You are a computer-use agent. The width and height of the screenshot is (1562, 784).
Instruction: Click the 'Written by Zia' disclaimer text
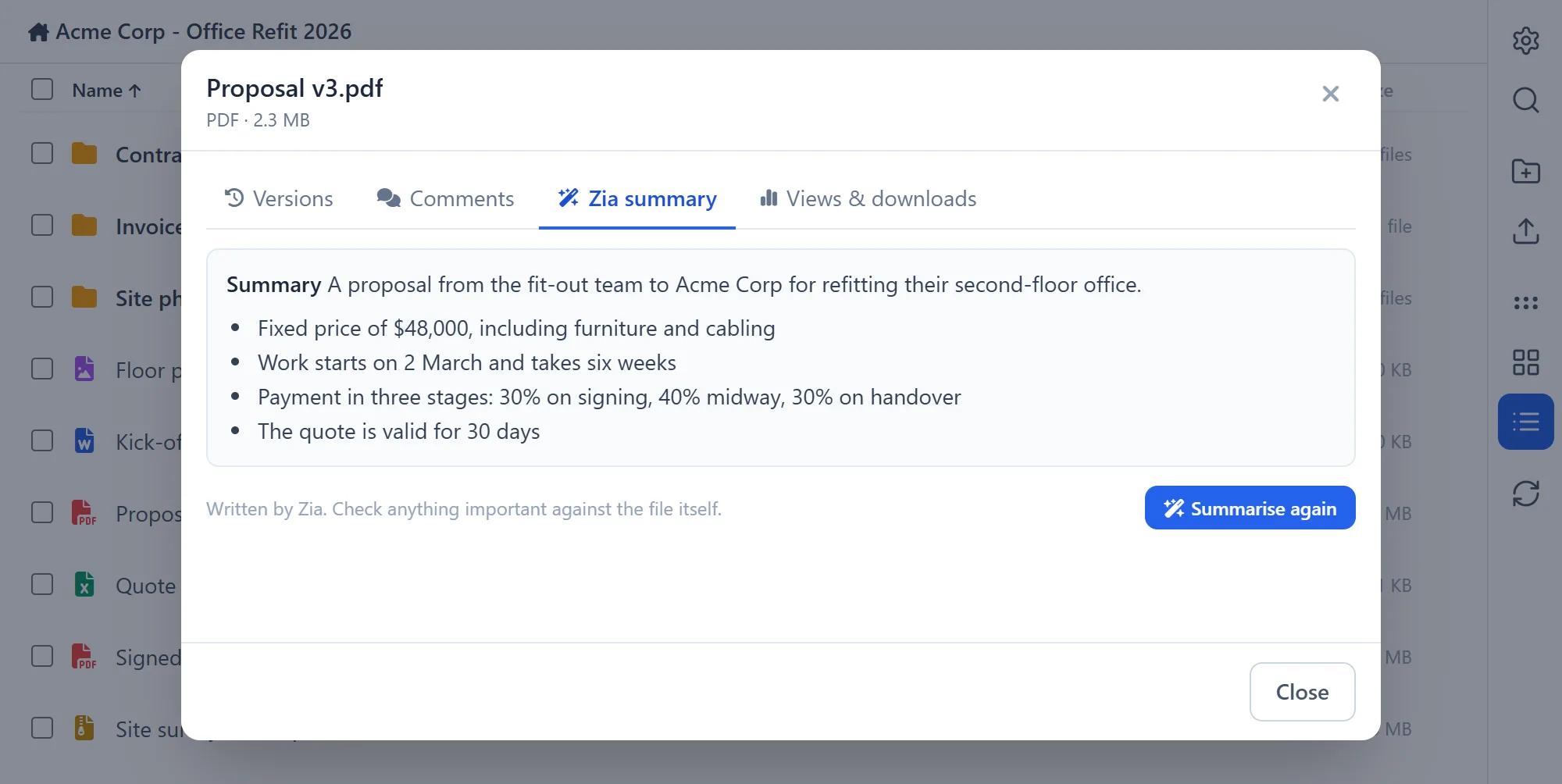(464, 509)
